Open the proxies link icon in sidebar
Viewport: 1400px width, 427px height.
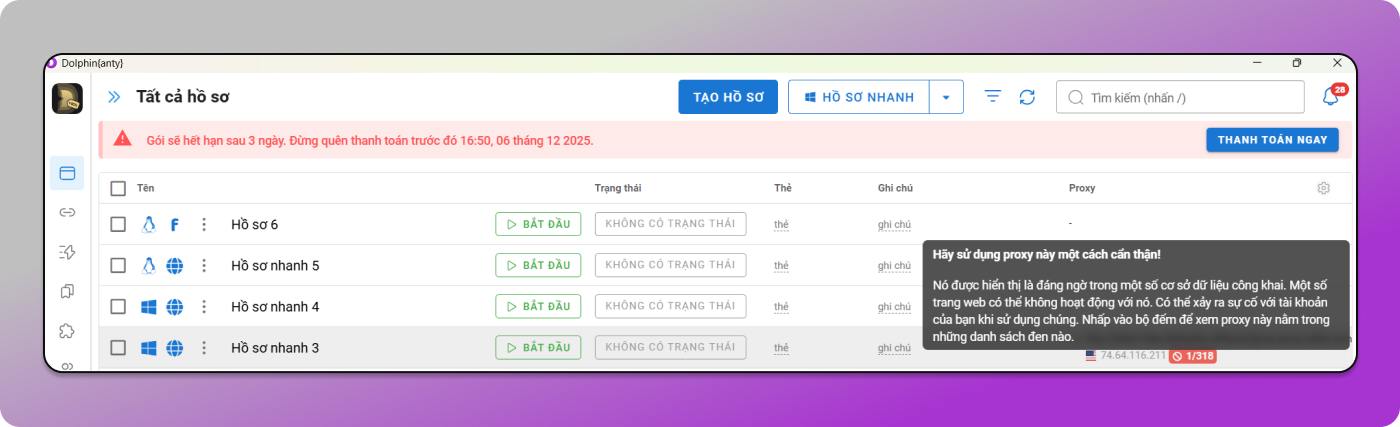67,212
